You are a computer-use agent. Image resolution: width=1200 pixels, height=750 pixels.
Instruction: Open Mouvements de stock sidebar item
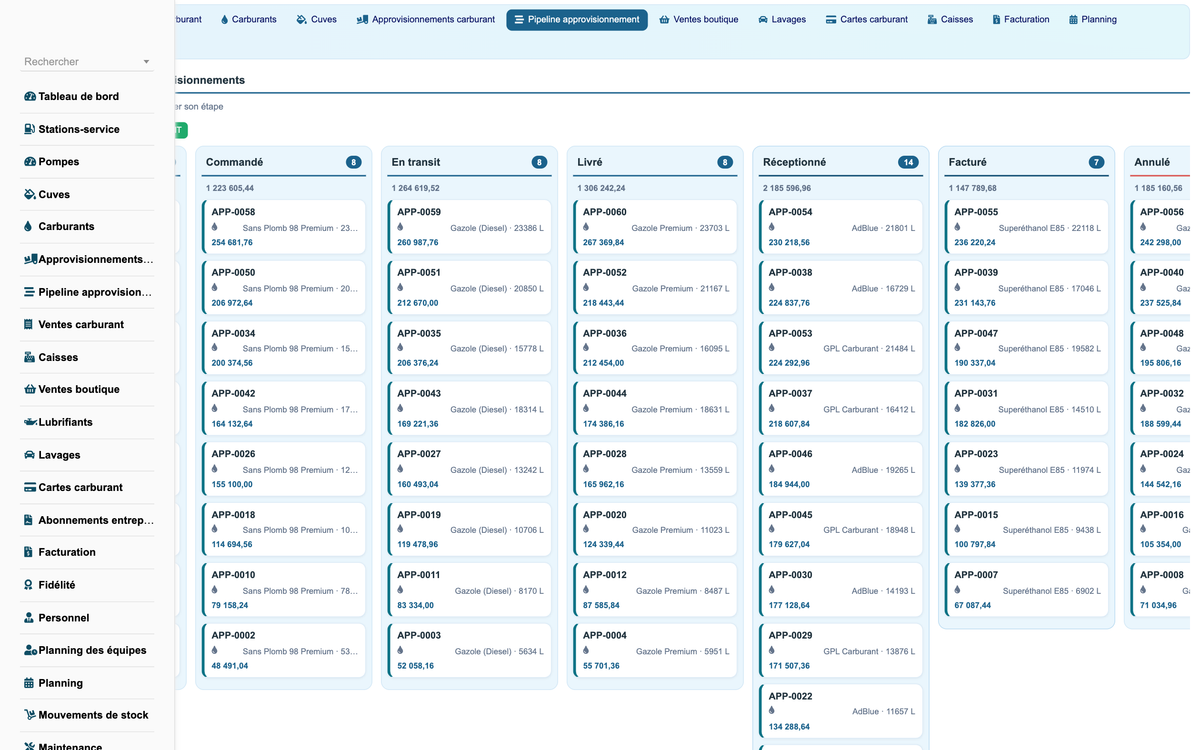pyautogui.click(x=88, y=715)
